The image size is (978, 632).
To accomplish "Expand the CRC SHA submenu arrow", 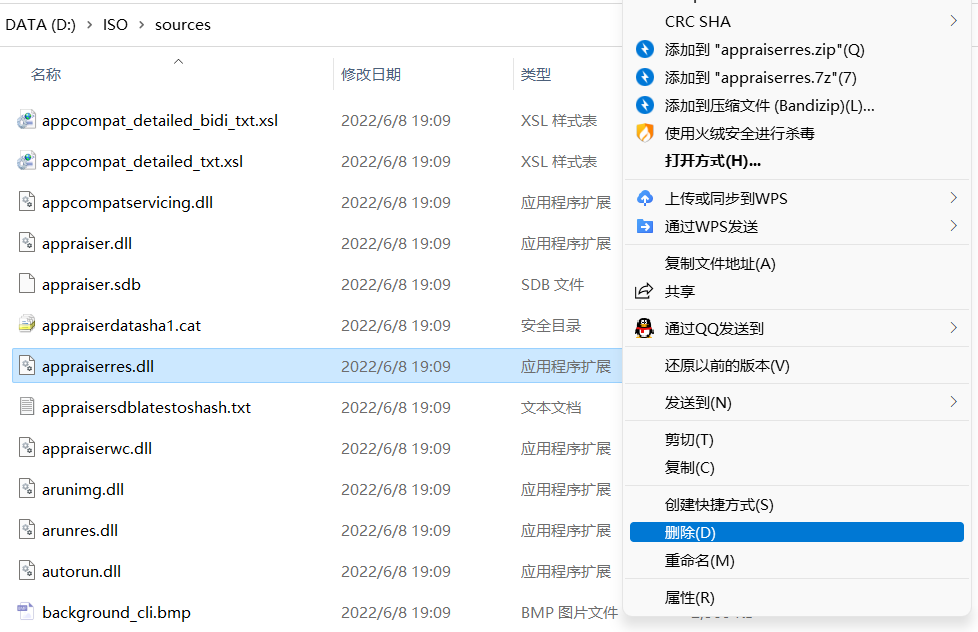I will pyautogui.click(x=953, y=21).
